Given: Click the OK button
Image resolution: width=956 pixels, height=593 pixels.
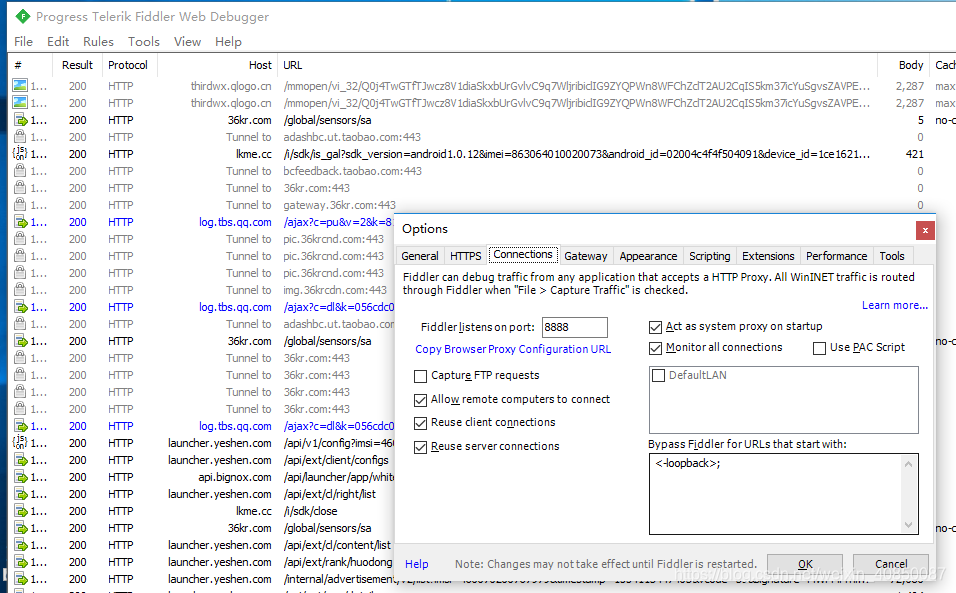Looking at the screenshot, I should click(805, 564).
